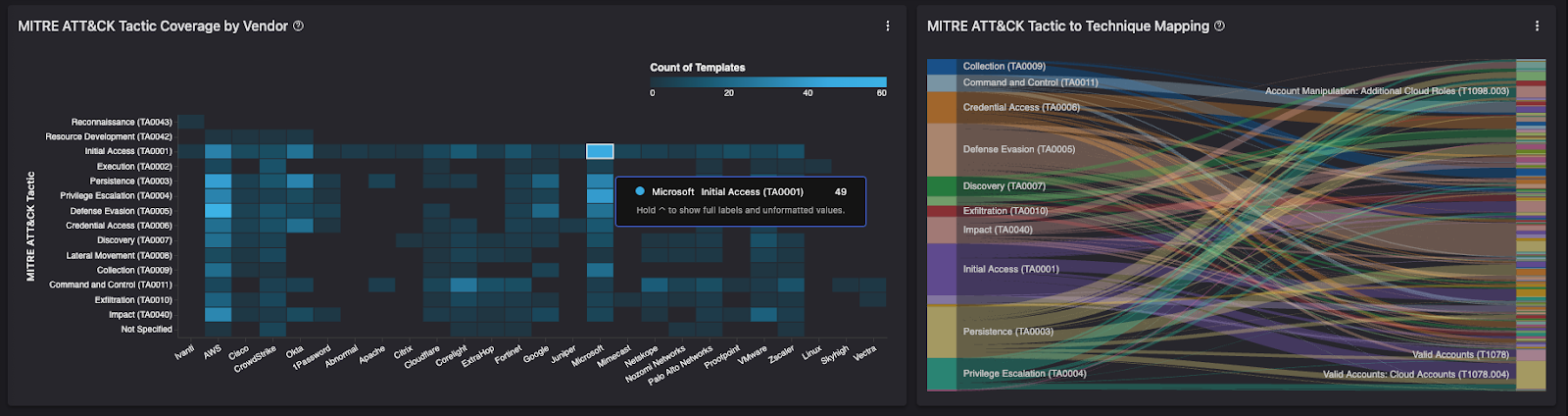Click help icon beside Tactic Coverage by Vendor title
This screenshot has height=416, width=1568.
tap(299, 26)
